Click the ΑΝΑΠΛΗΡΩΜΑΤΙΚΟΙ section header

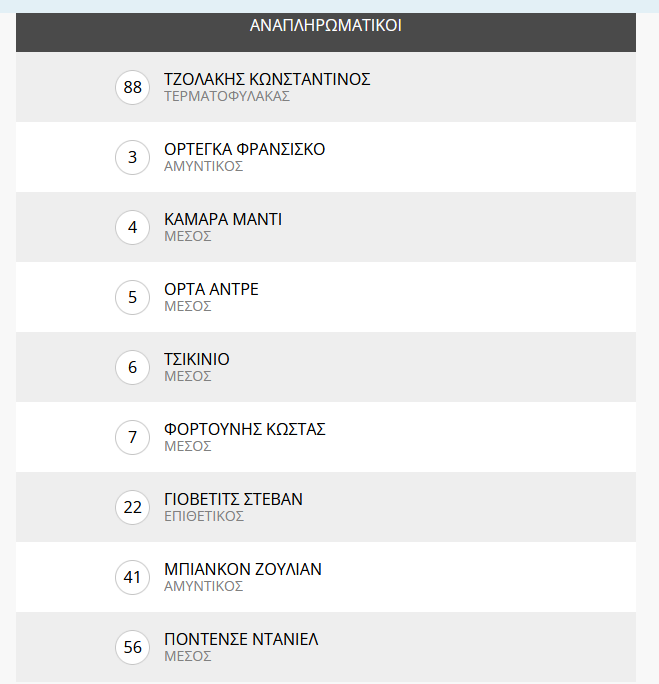point(326,26)
